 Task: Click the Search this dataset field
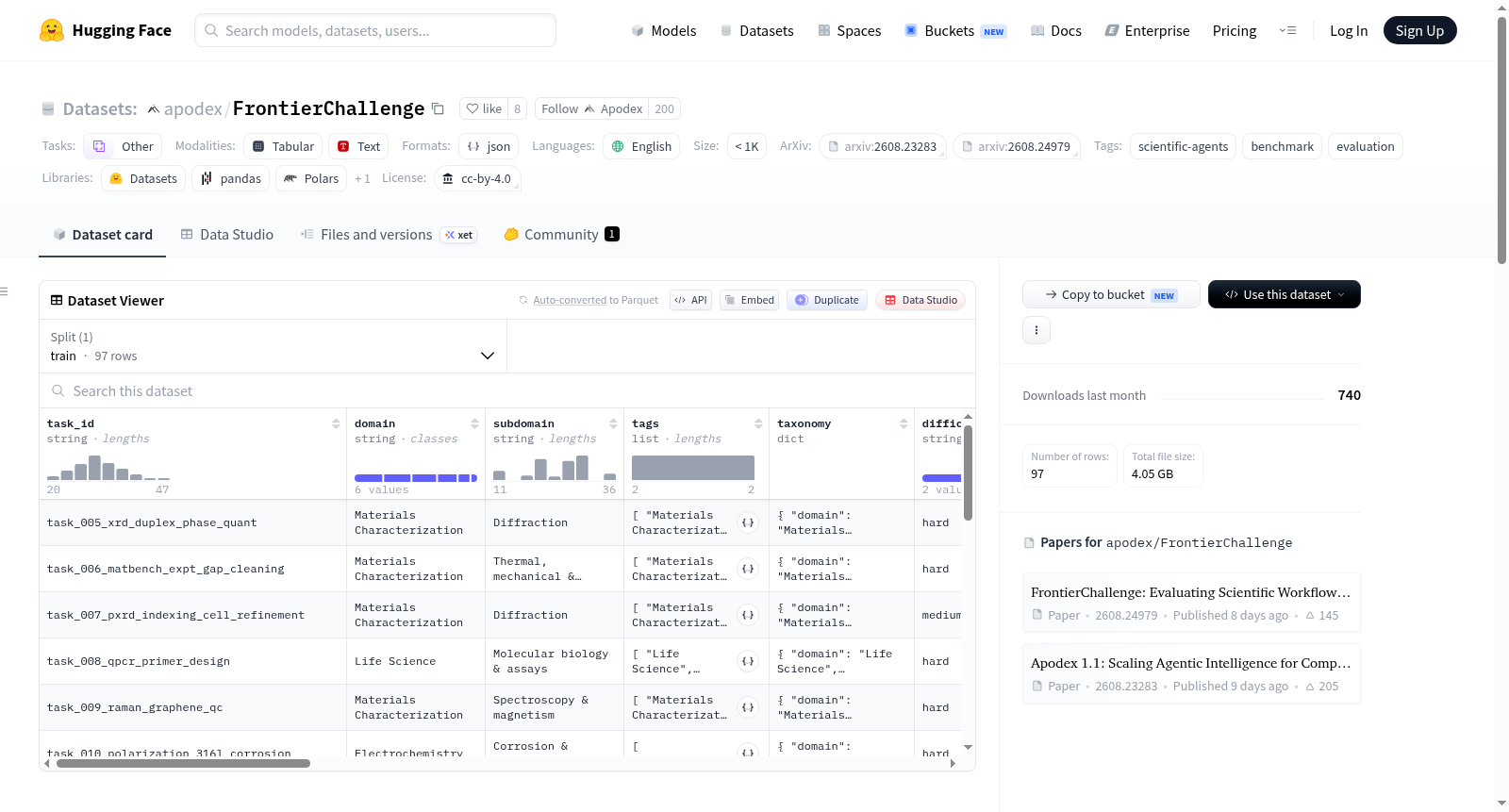tap(507, 390)
